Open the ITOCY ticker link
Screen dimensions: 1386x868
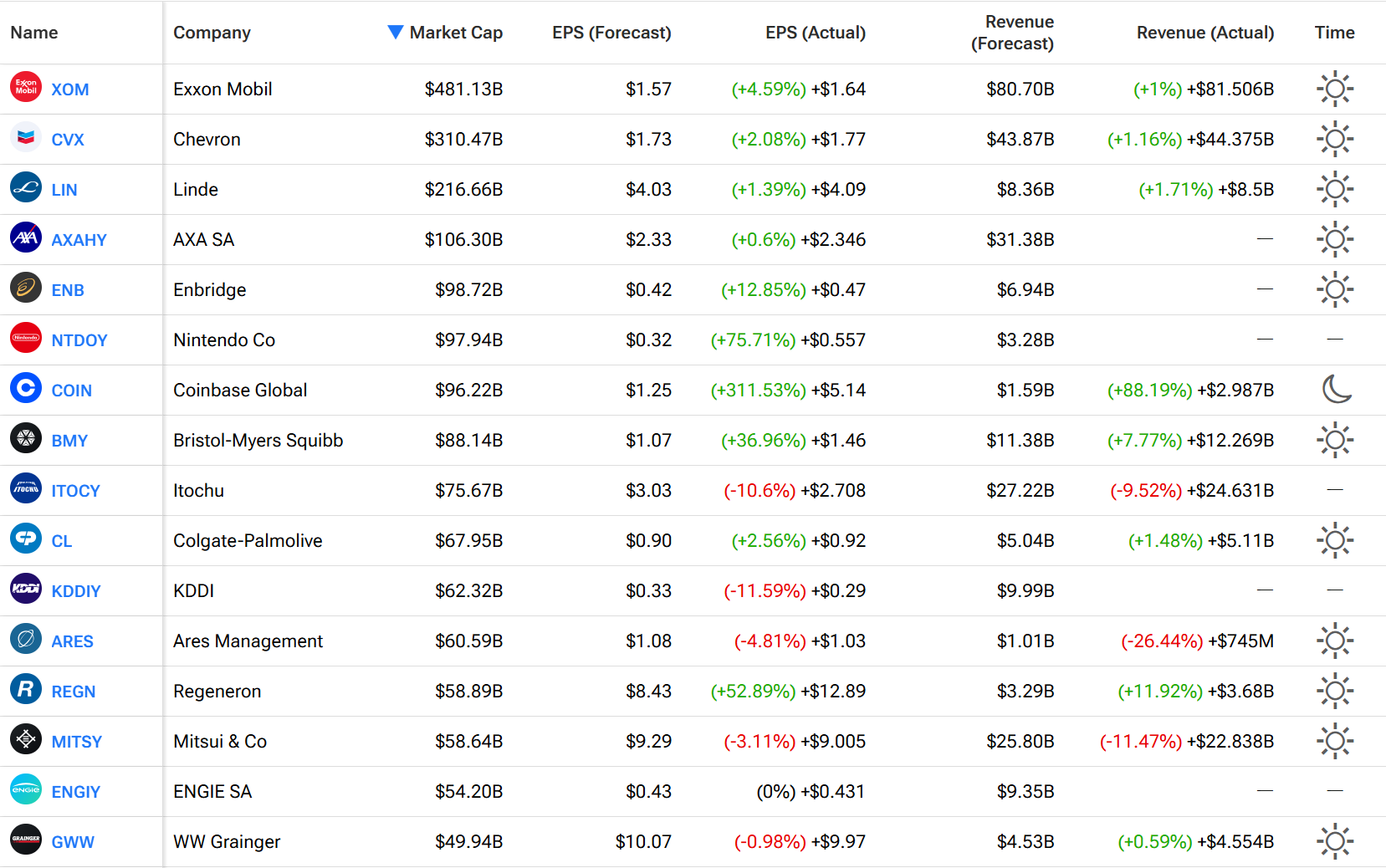coord(75,491)
